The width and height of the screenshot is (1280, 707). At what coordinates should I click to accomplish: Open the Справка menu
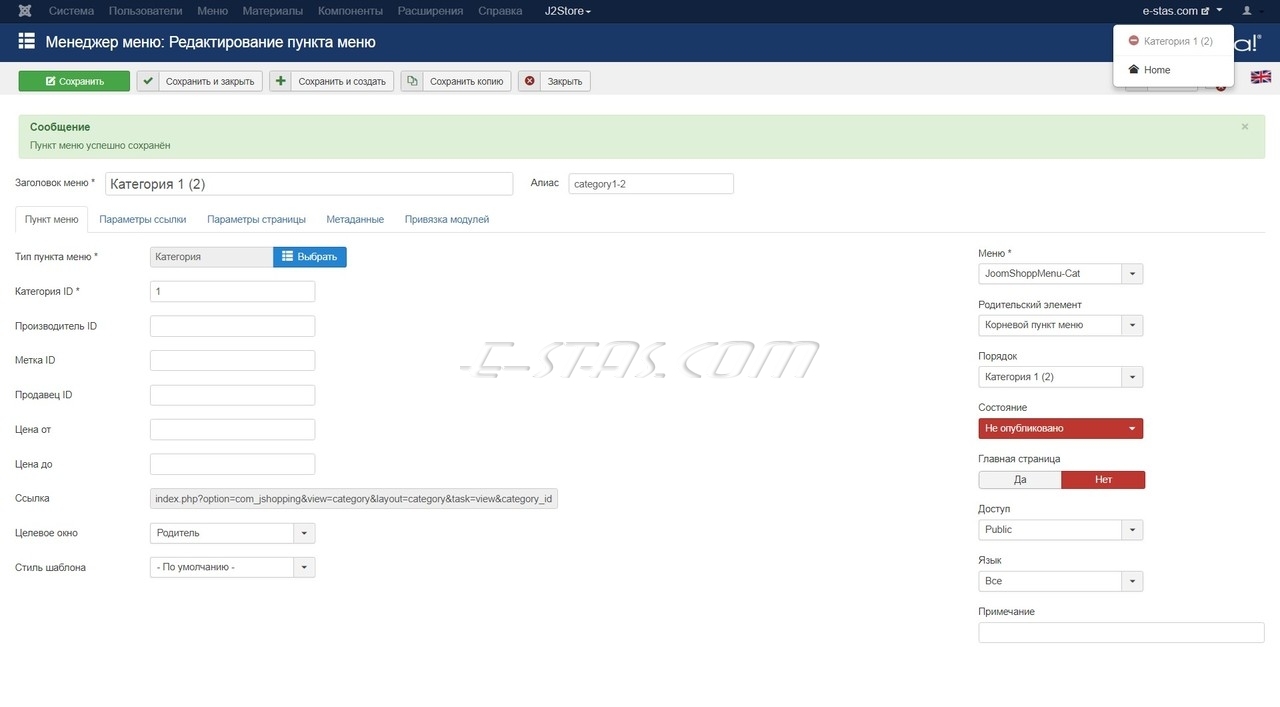pyautogui.click(x=500, y=11)
